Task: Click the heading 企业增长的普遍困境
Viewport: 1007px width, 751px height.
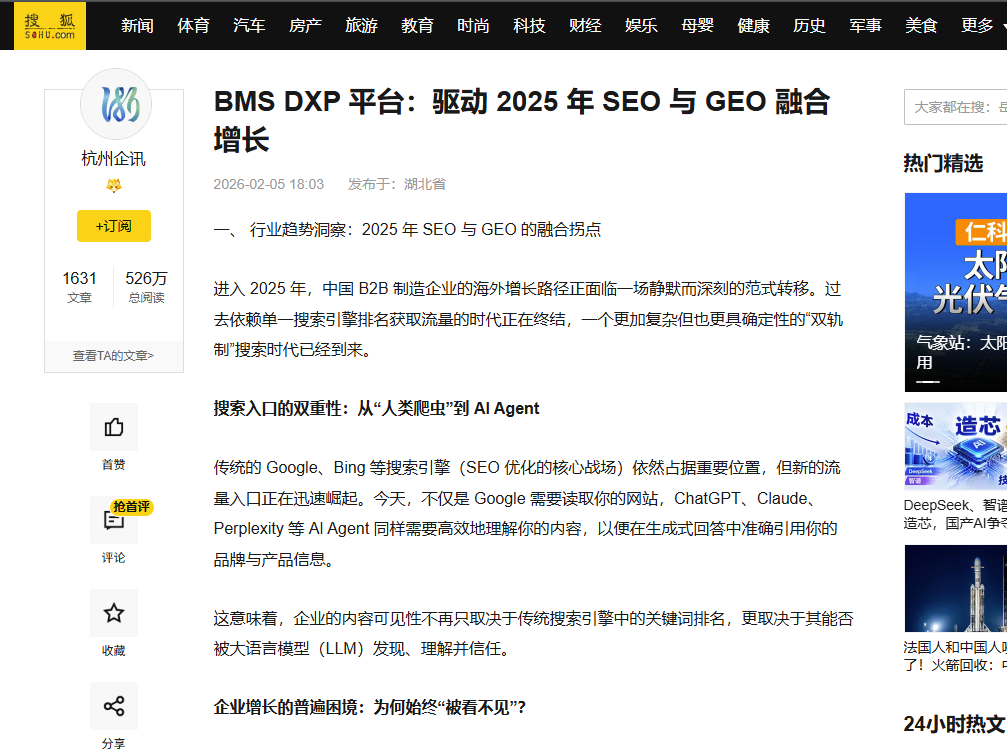Action: (x=370, y=707)
